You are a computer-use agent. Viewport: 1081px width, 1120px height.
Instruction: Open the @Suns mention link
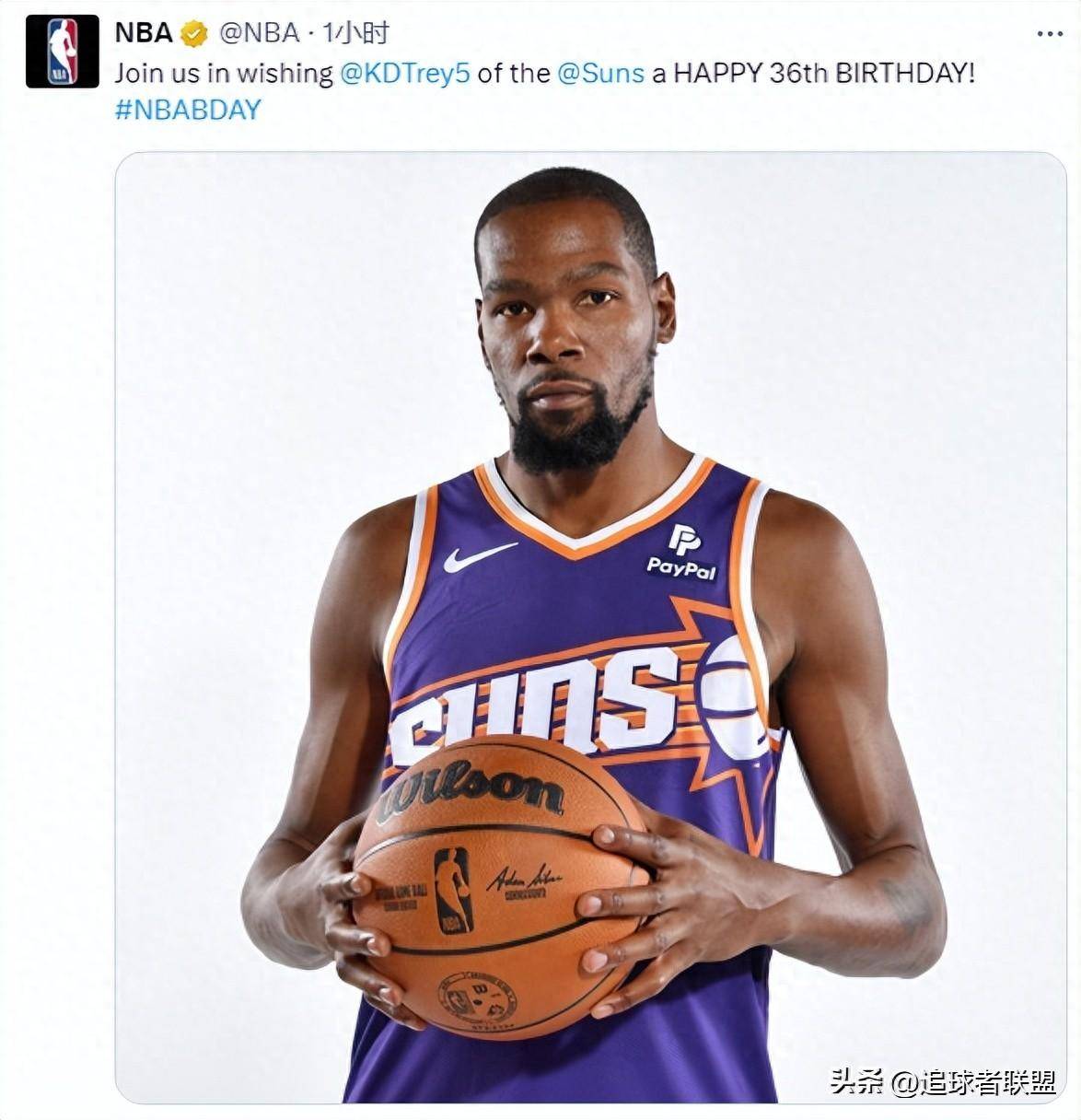click(x=600, y=74)
